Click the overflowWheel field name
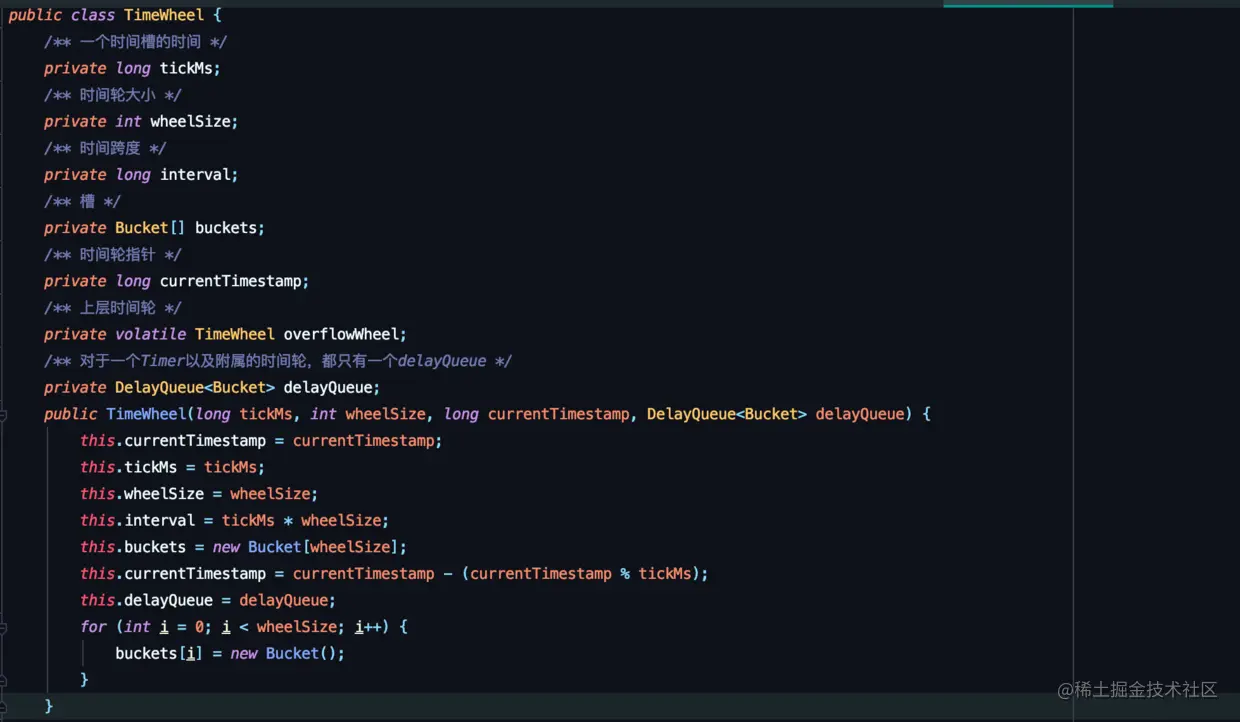This screenshot has width=1240, height=722. pos(344,334)
